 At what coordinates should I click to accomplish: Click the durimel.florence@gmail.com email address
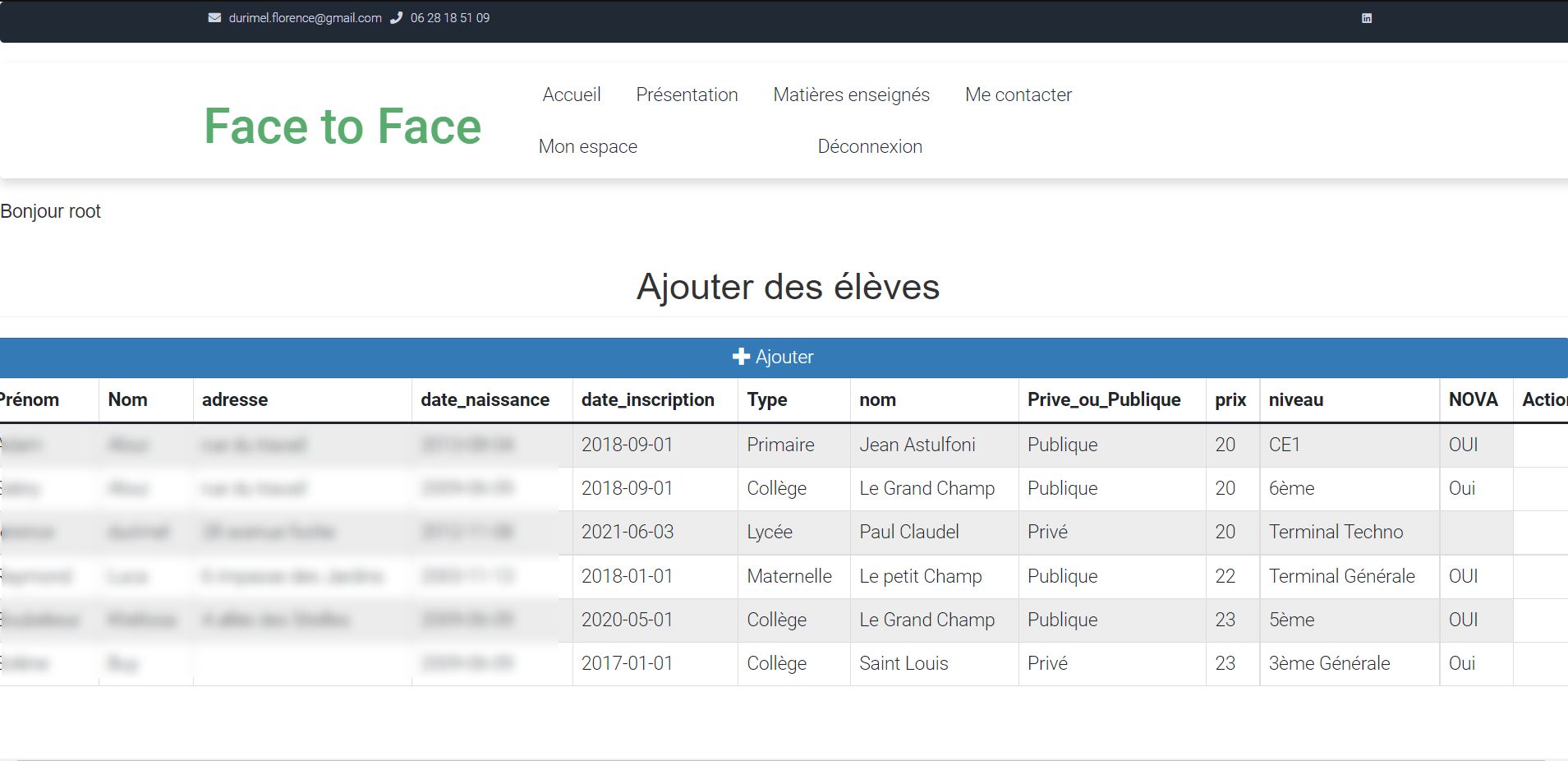point(305,18)
